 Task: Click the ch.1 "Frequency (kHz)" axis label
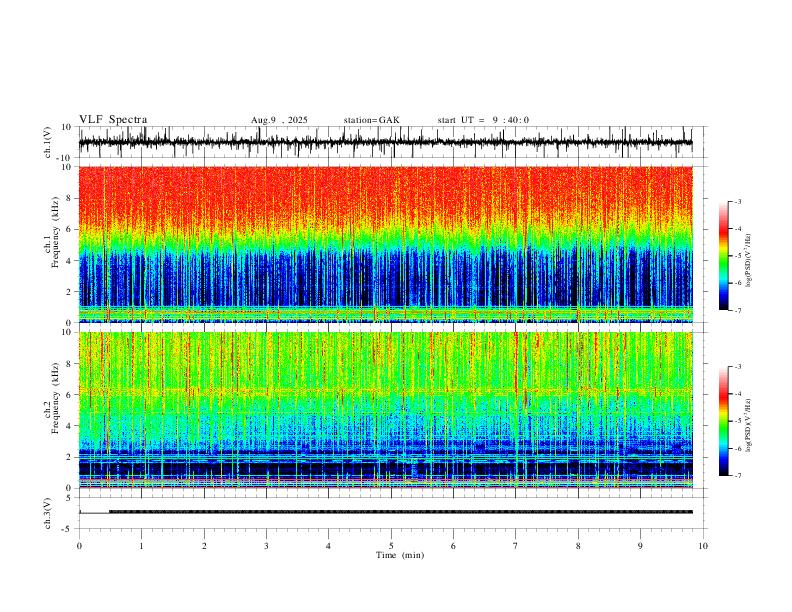(56, 233)
